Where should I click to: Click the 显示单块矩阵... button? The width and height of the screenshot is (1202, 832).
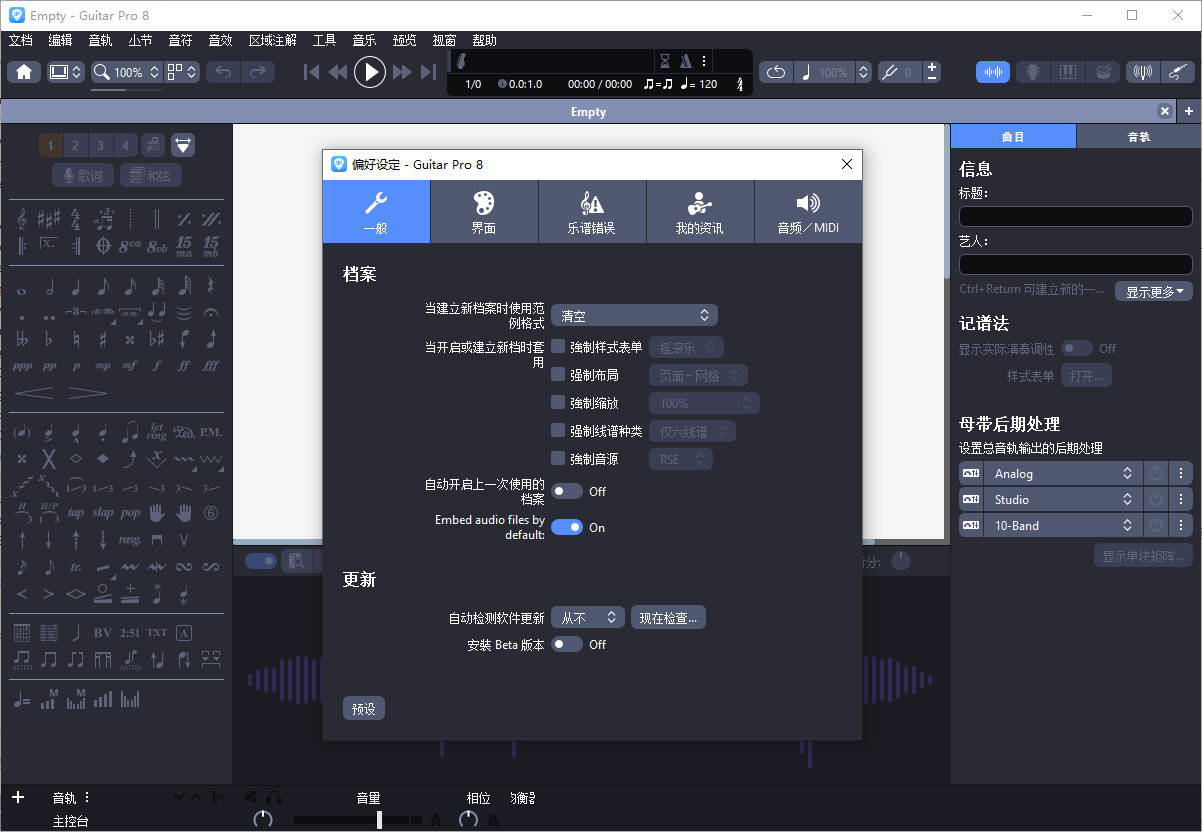coord(1143,555)
